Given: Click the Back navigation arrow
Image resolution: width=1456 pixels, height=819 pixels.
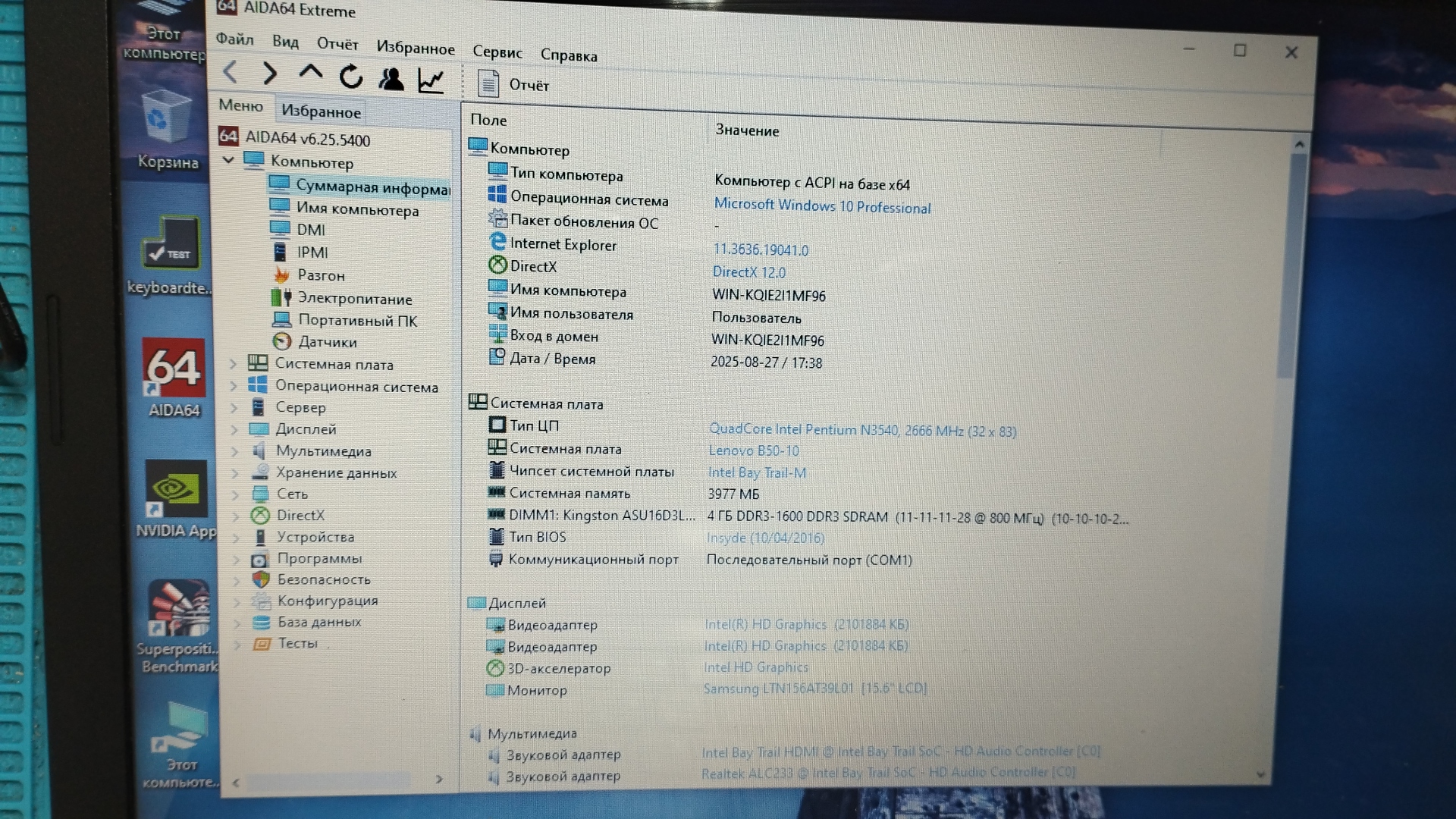Looking at the screenshot, I should pos(231,72).
